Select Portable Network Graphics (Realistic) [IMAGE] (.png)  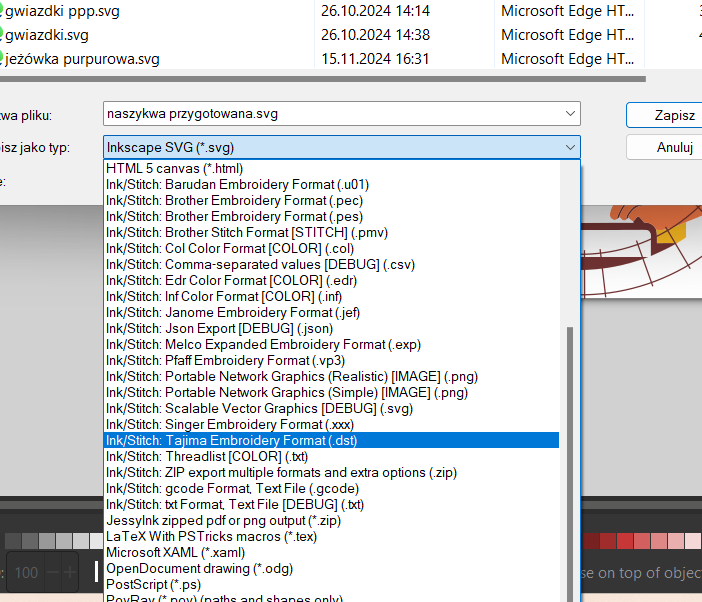pos(331,377)
